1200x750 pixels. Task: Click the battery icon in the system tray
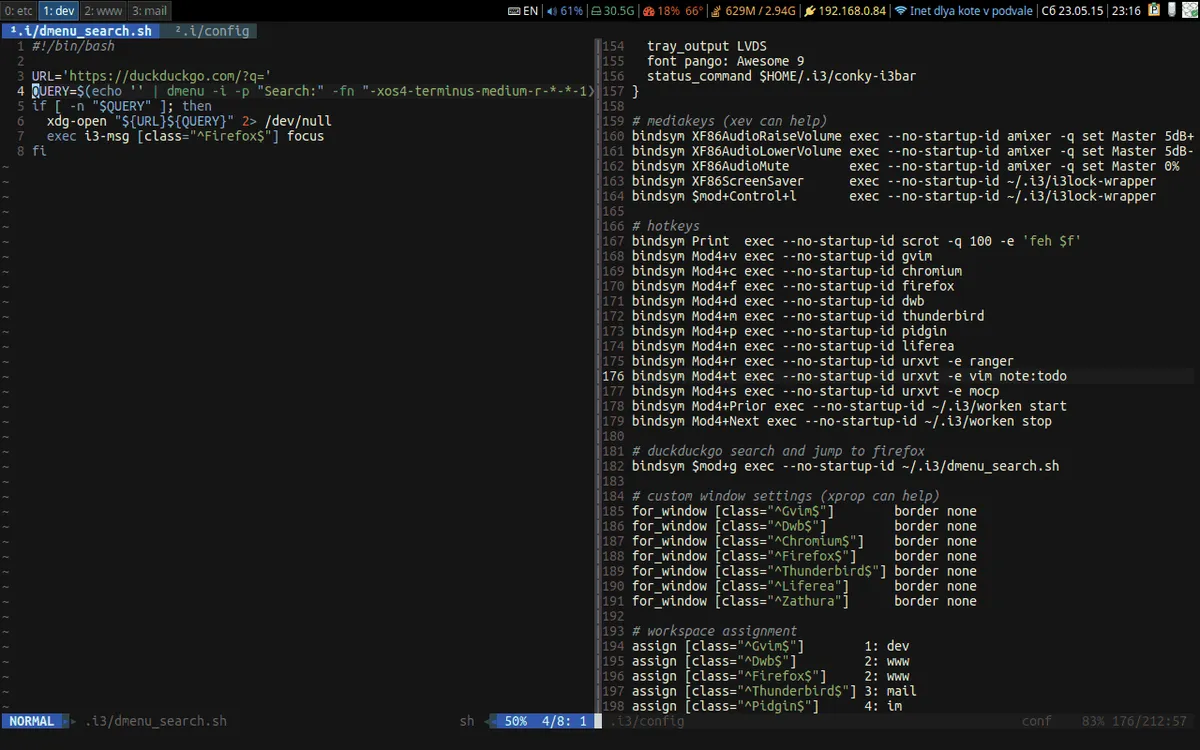coord(1172,10)
